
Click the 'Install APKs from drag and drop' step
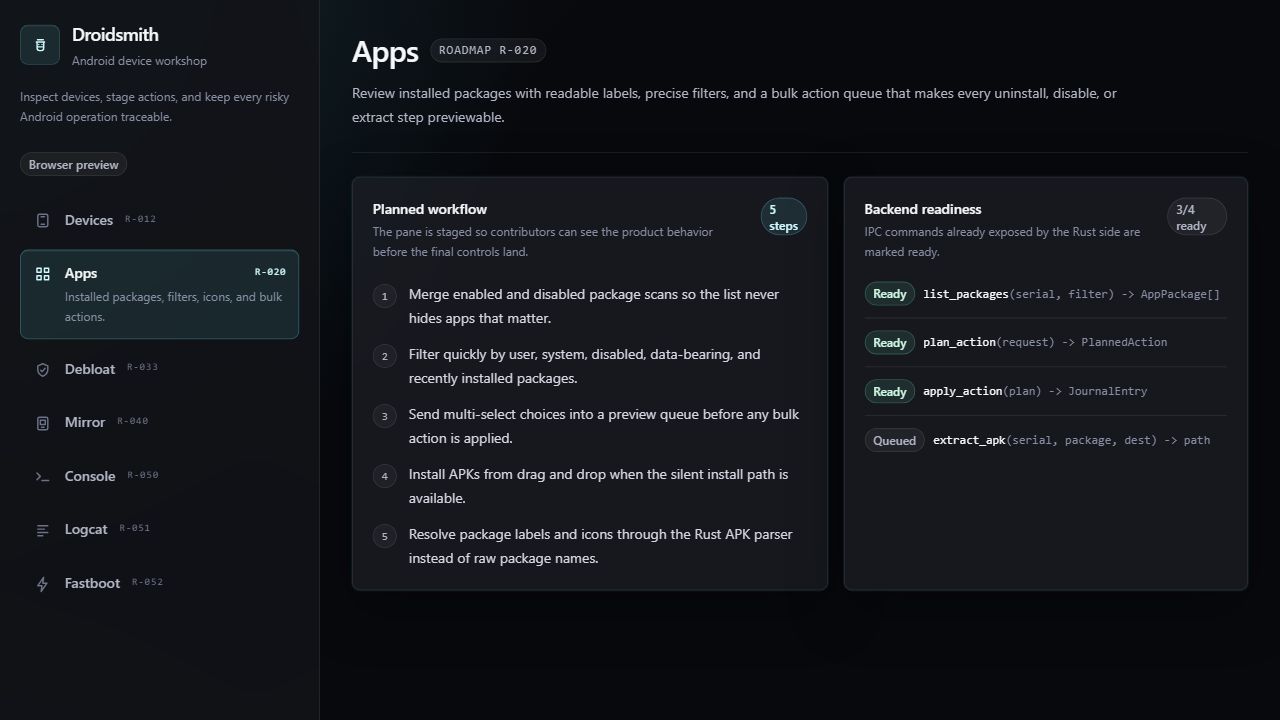click(x=599, y=486)
